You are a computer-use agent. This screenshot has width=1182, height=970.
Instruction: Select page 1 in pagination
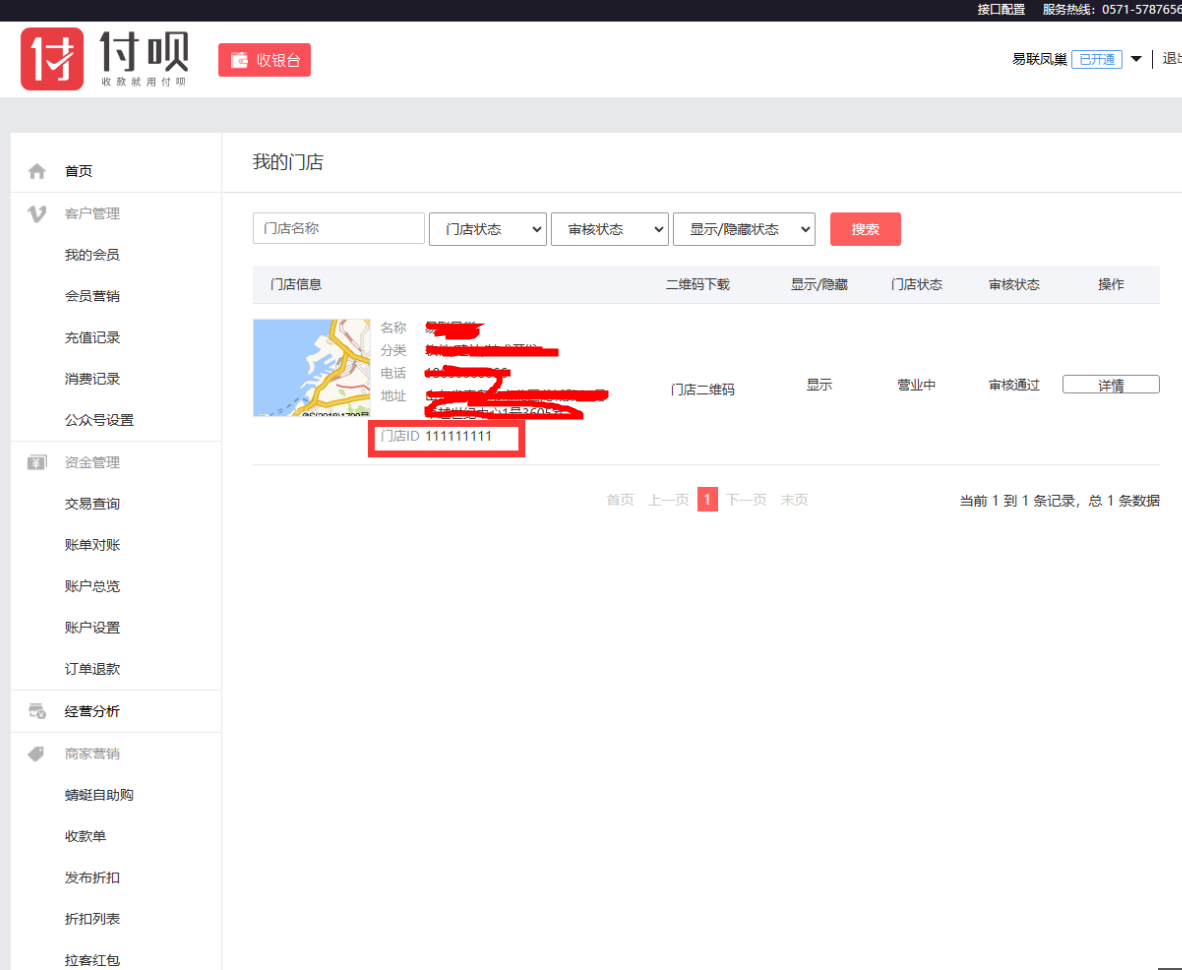tap(707, 500)
